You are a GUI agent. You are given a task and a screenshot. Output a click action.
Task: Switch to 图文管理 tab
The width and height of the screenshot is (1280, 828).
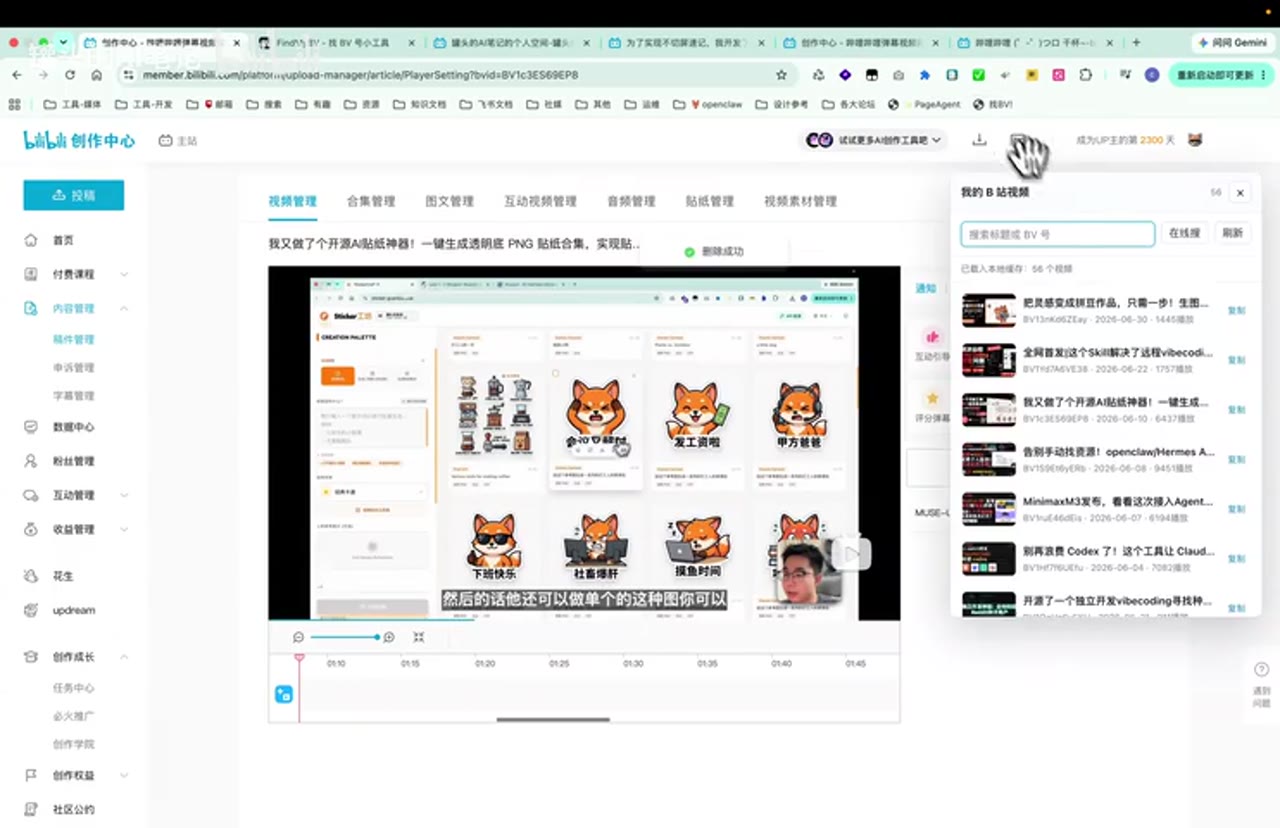tap(449, 201)
